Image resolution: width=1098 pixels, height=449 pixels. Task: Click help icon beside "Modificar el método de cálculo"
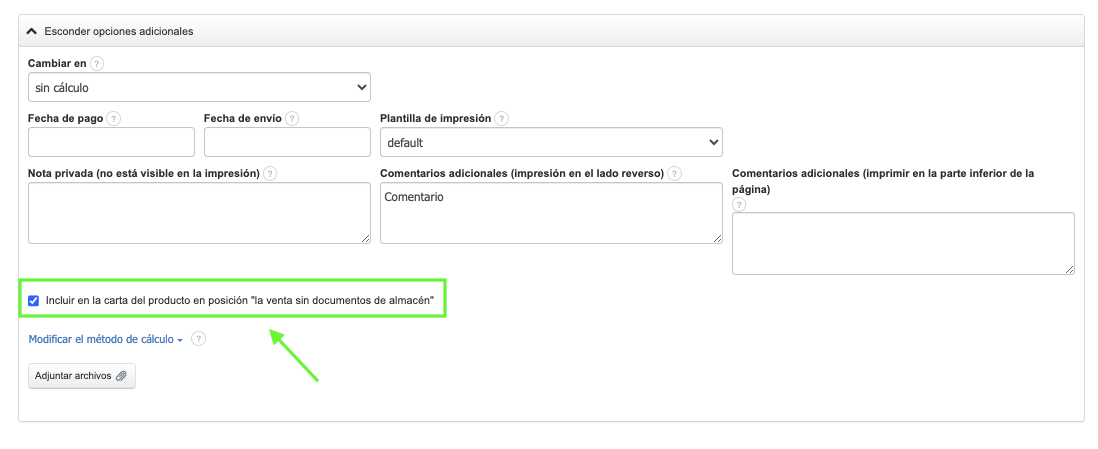198,339
